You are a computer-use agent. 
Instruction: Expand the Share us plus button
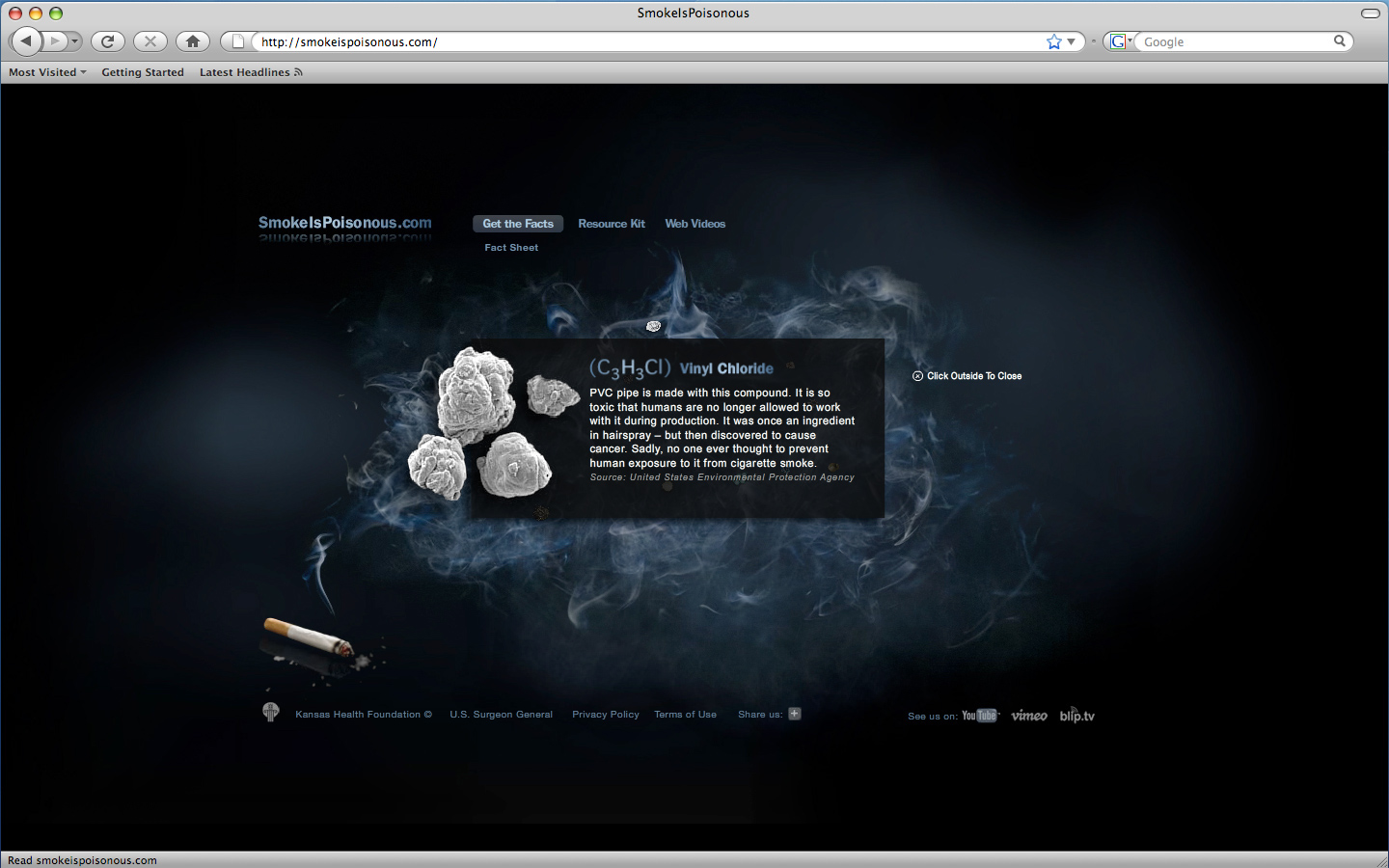pyautogui.click(x=795, y=714)
